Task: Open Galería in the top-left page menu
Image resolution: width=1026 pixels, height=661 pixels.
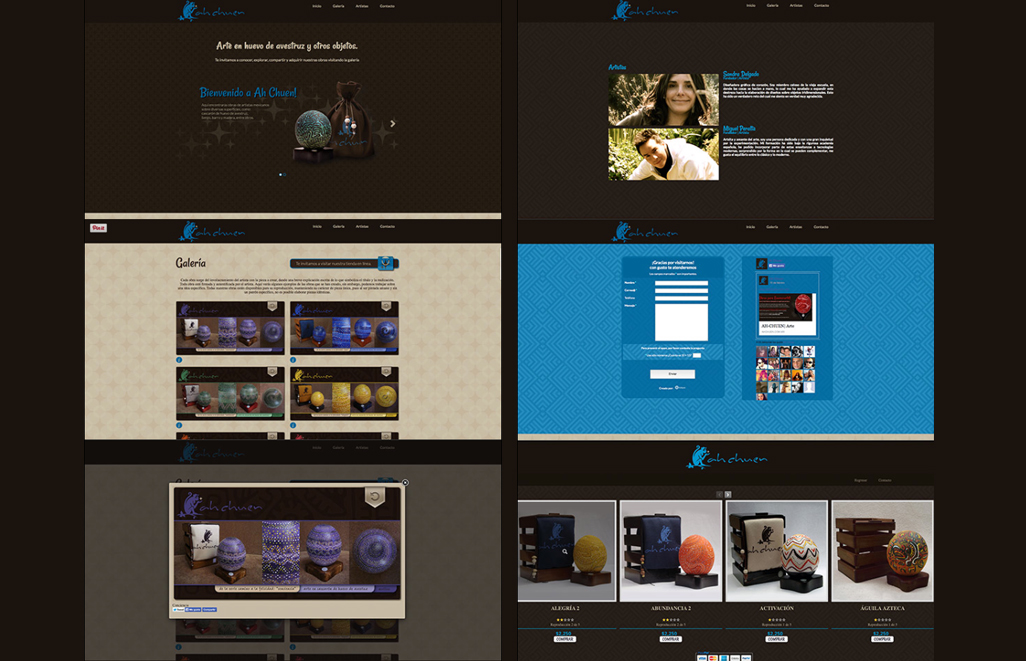Action: click(x=339, y=5)
